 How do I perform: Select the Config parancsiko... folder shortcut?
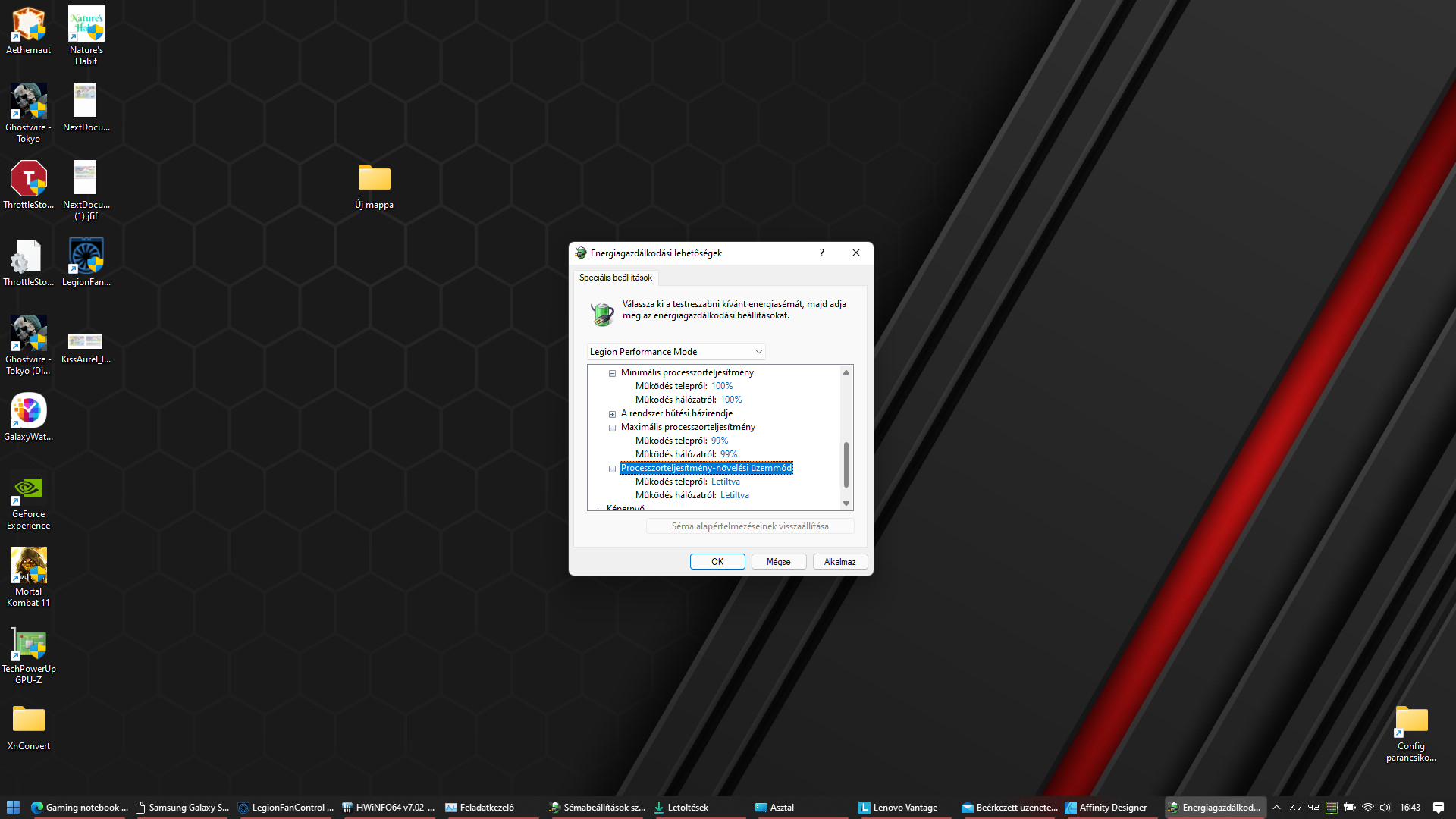pyautogui.click(x=1411, y=733)
